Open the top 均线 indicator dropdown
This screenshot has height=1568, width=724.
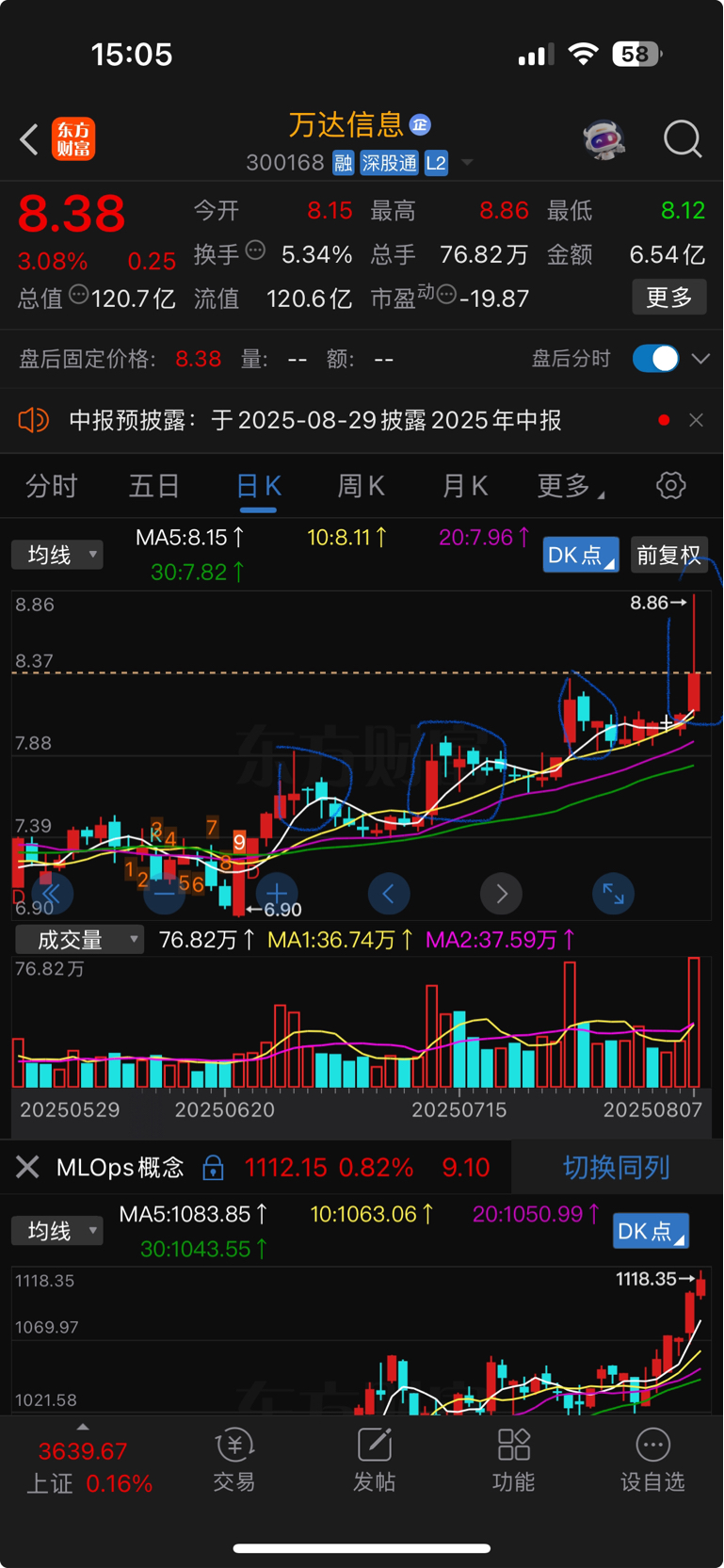[57, 555]
